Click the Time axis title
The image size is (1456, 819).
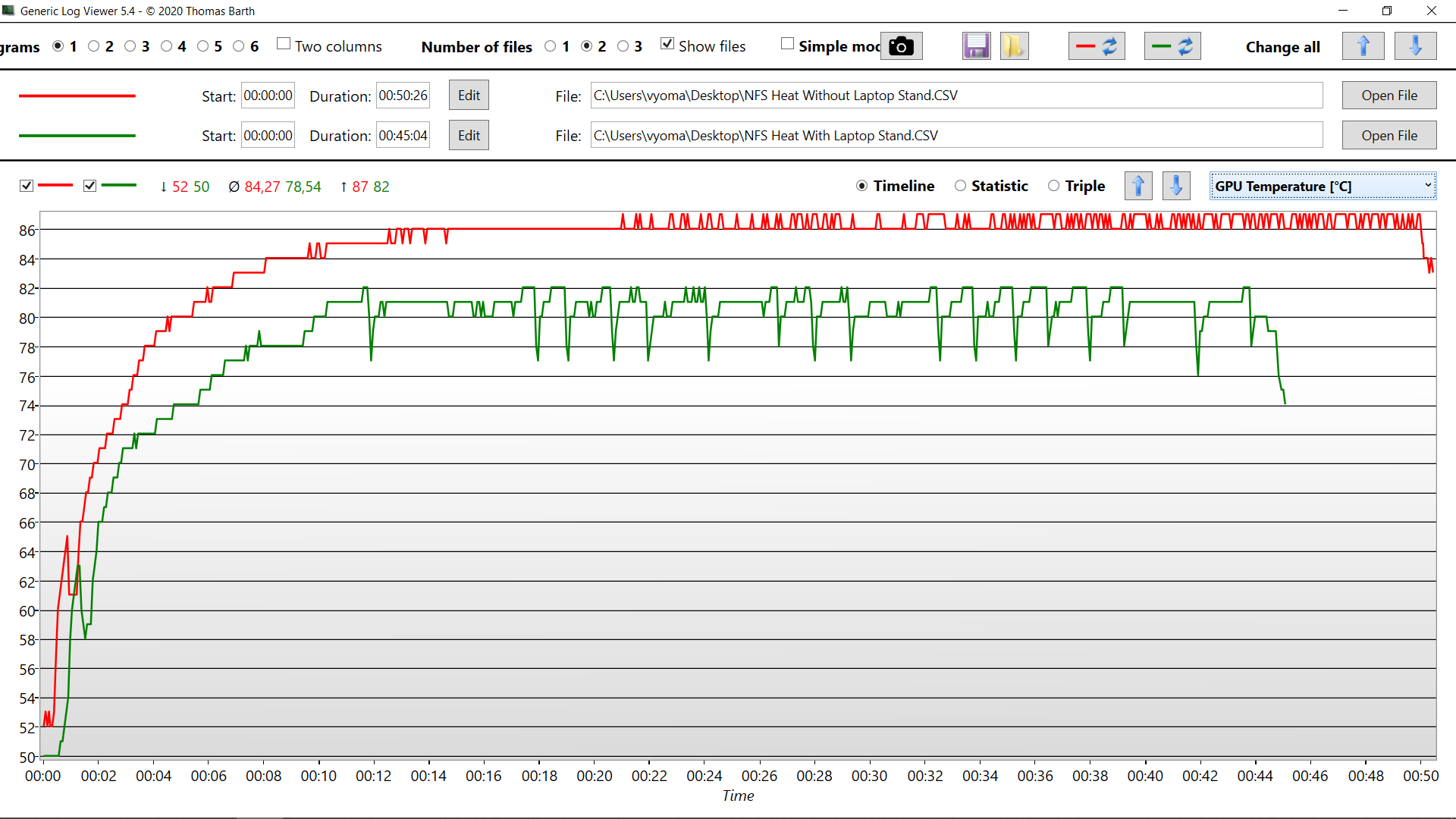[738, 795]
